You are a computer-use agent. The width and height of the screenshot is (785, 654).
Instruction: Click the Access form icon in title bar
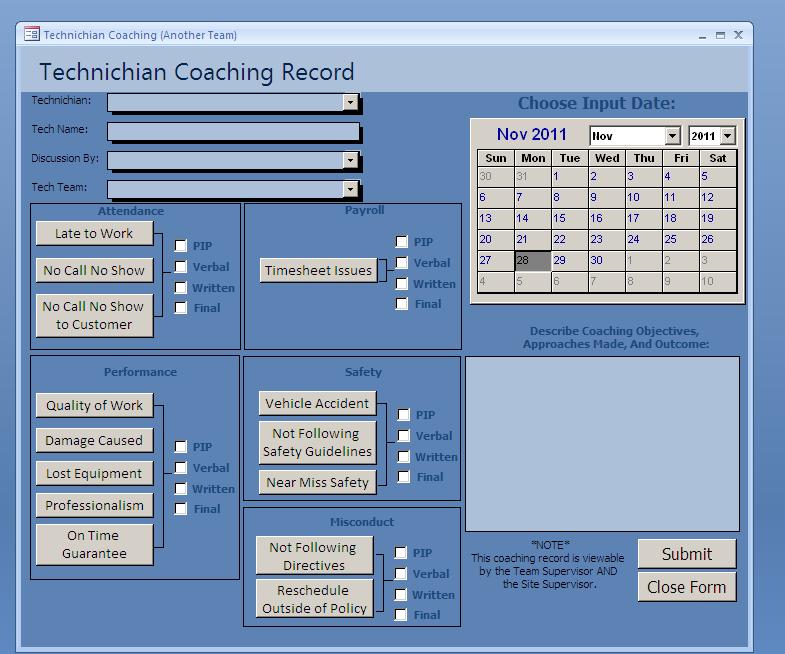tap(31, 35)
